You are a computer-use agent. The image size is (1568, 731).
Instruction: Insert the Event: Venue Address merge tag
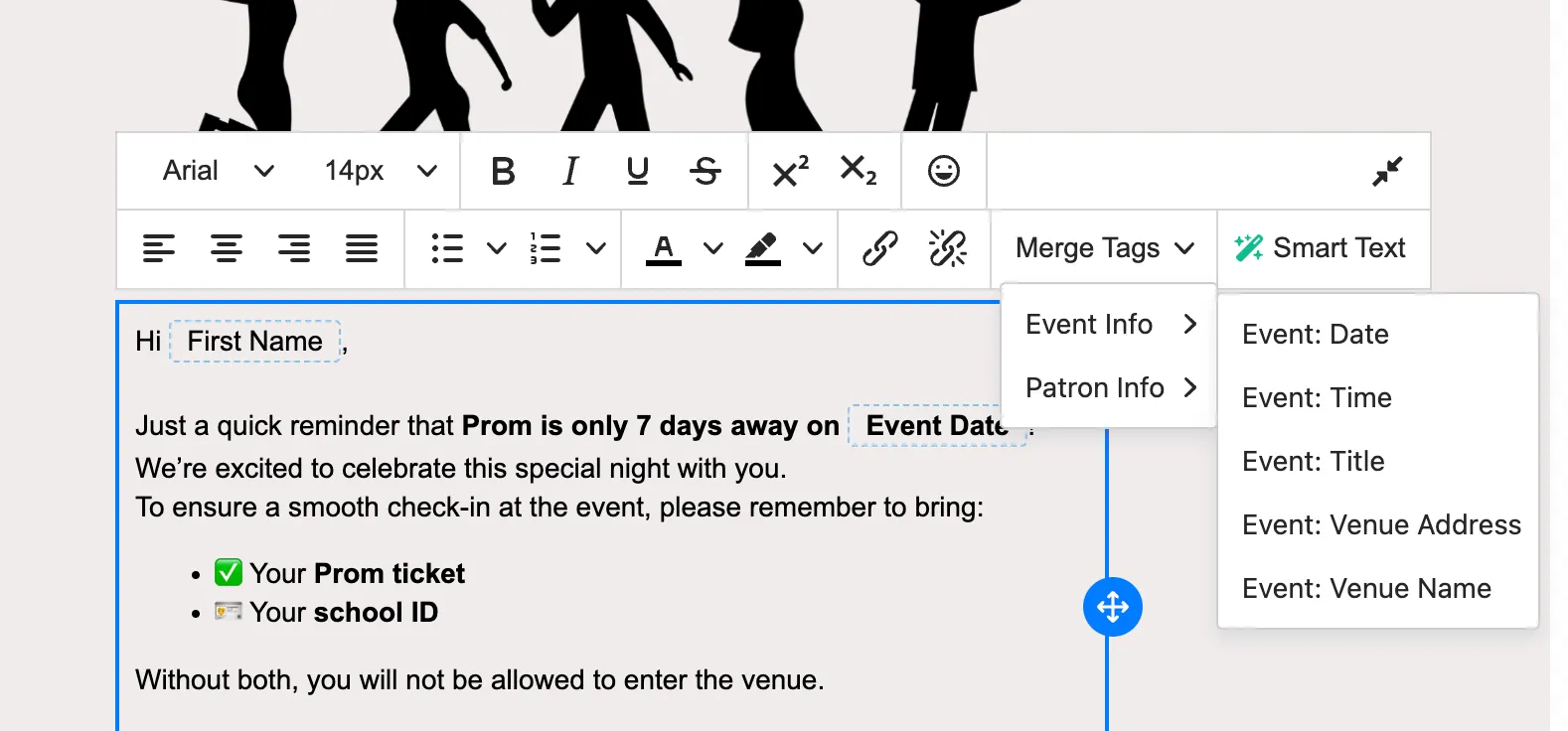pos(1378,524)
